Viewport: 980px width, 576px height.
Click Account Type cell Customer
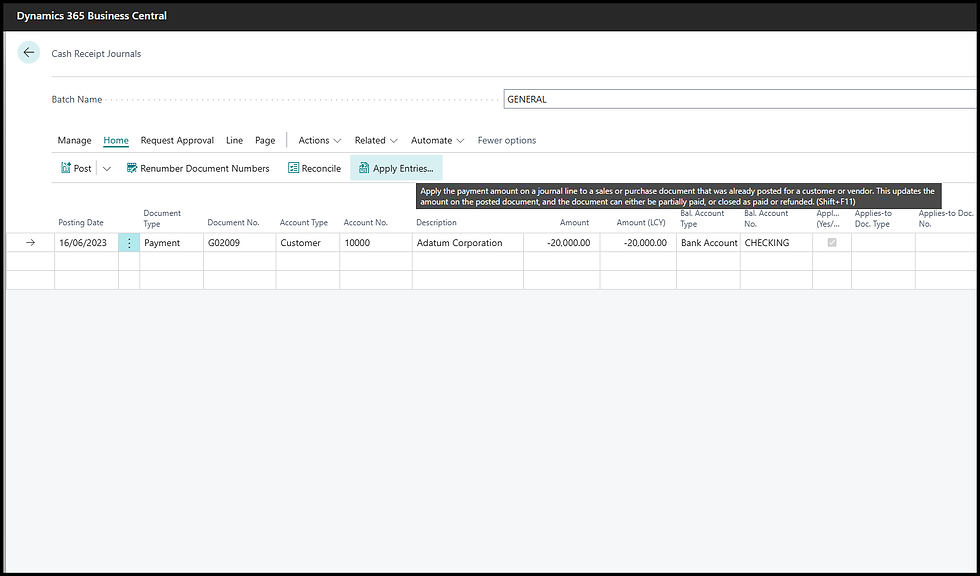pos(308,243)
